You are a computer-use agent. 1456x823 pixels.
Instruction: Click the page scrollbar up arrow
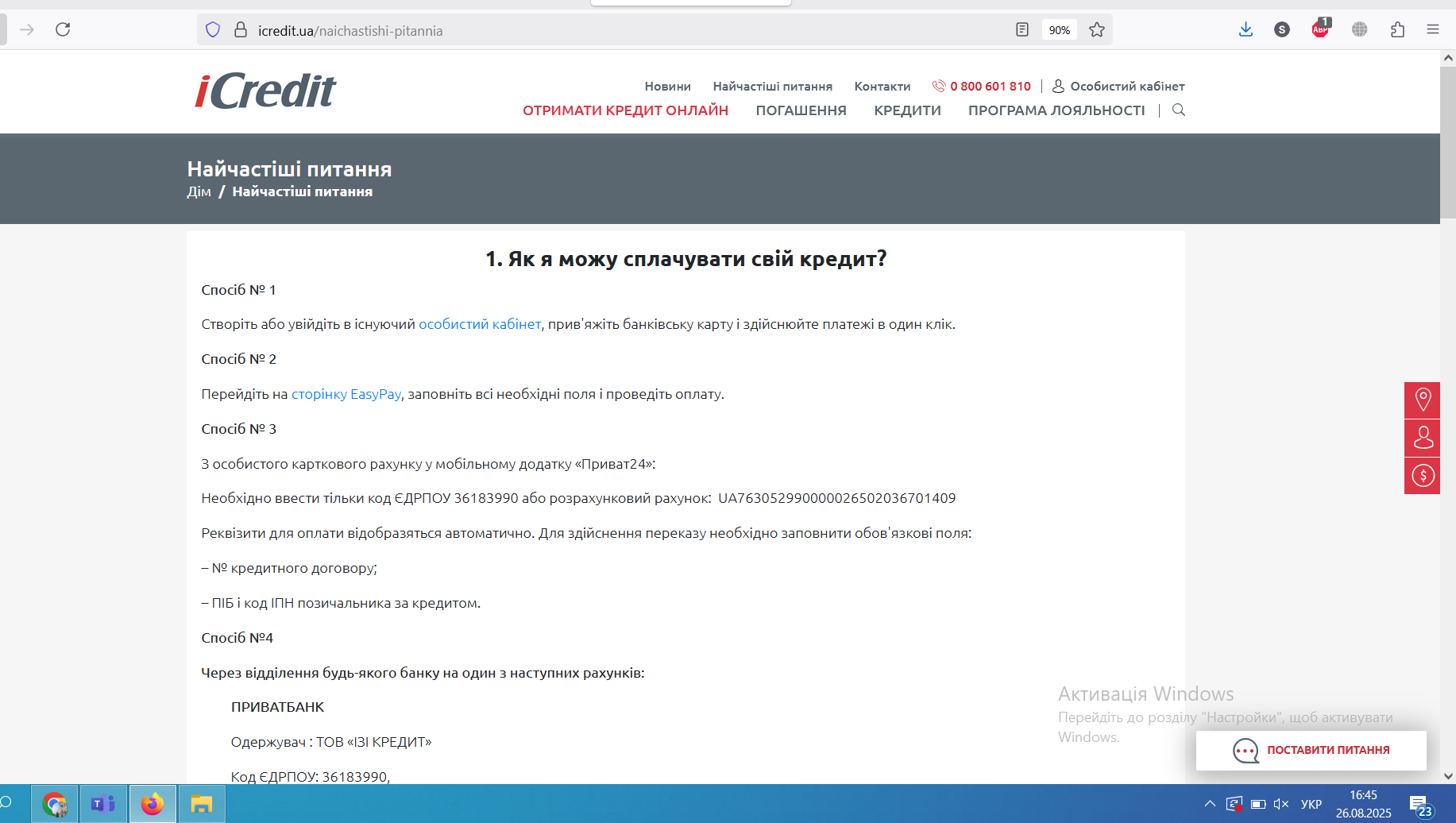1448,58
